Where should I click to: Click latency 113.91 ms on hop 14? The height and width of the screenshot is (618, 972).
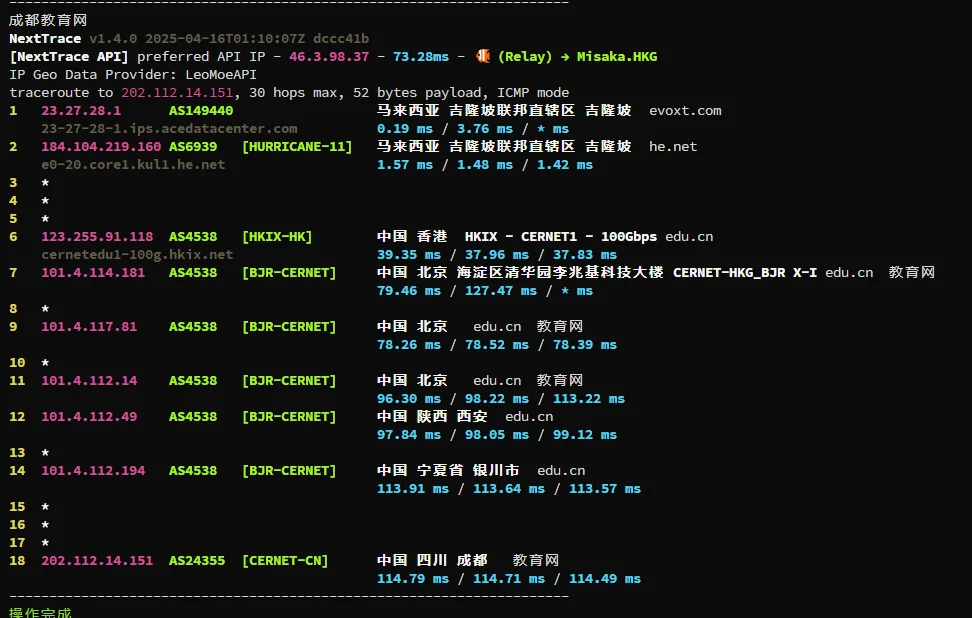413,488
